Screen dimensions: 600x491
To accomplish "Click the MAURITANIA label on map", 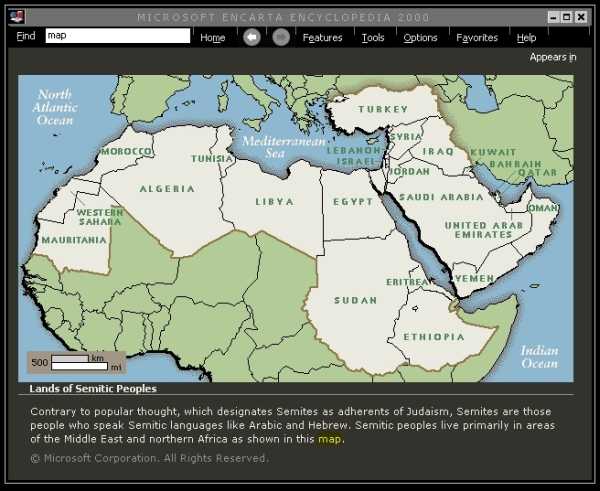I will tap(74, 240).
